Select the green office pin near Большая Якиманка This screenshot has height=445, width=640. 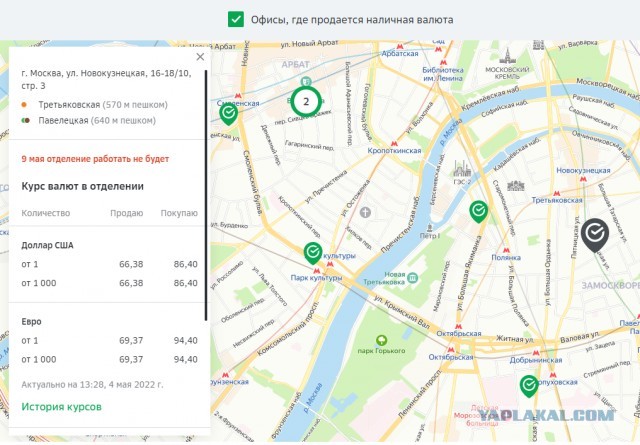coord(478,211)
